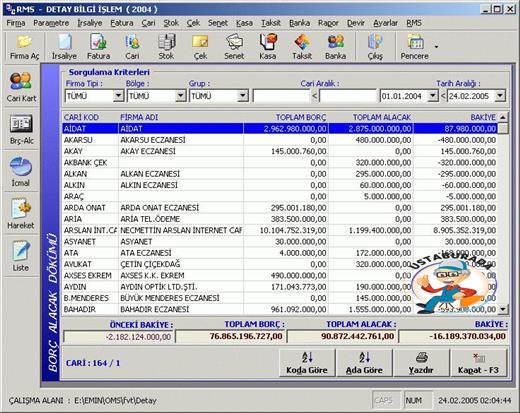Open the Taksit toolbar icon
Image resolution: width=520 pixels, height=413 pixels.
pos(302,47)
